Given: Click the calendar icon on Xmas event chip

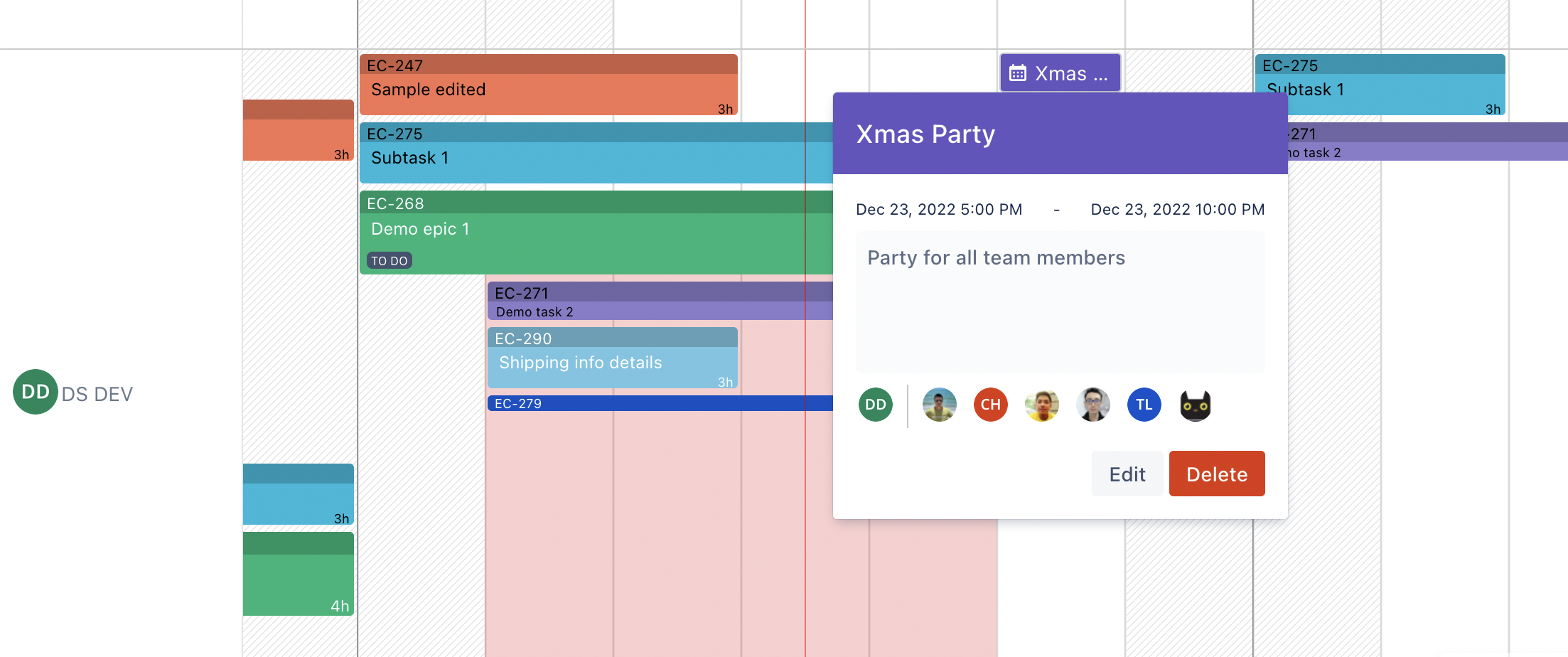Looking at the screenshot, I should (1018, 73).
